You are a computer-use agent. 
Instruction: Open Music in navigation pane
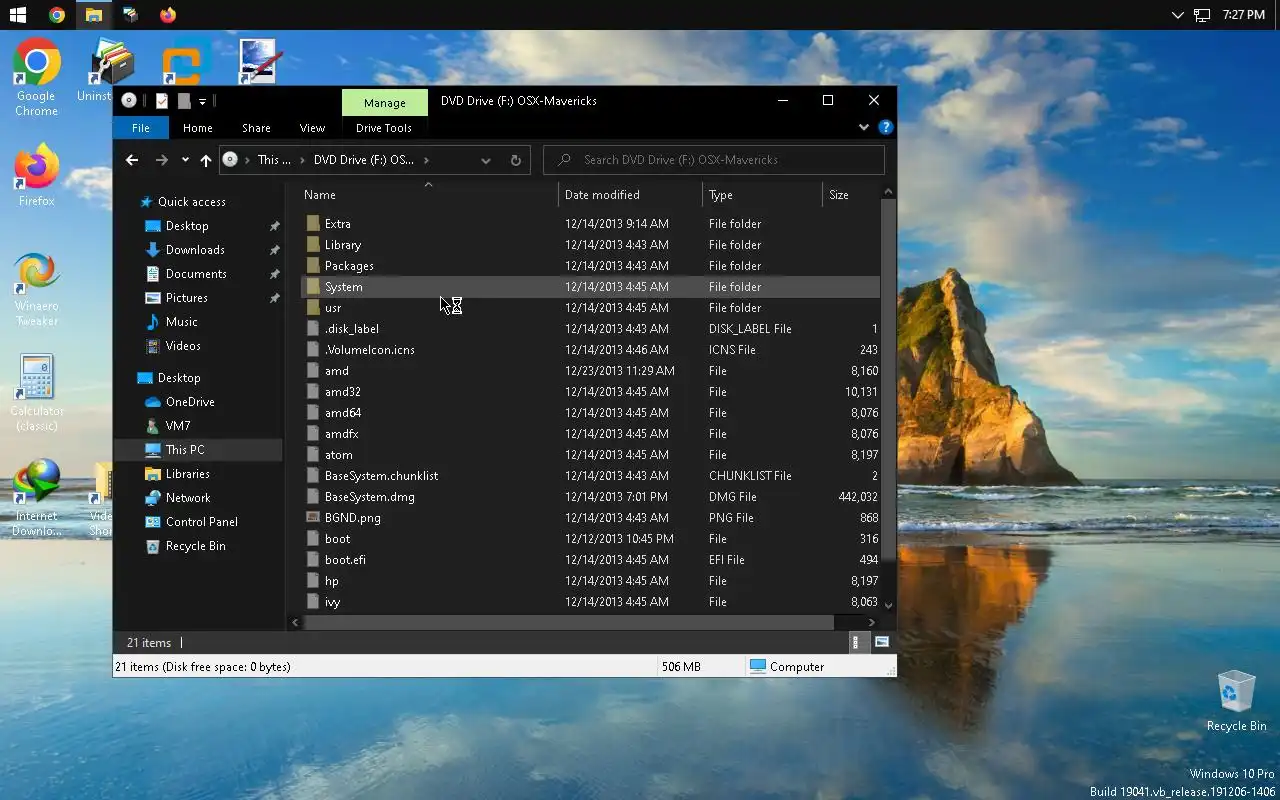coord(181,322)
